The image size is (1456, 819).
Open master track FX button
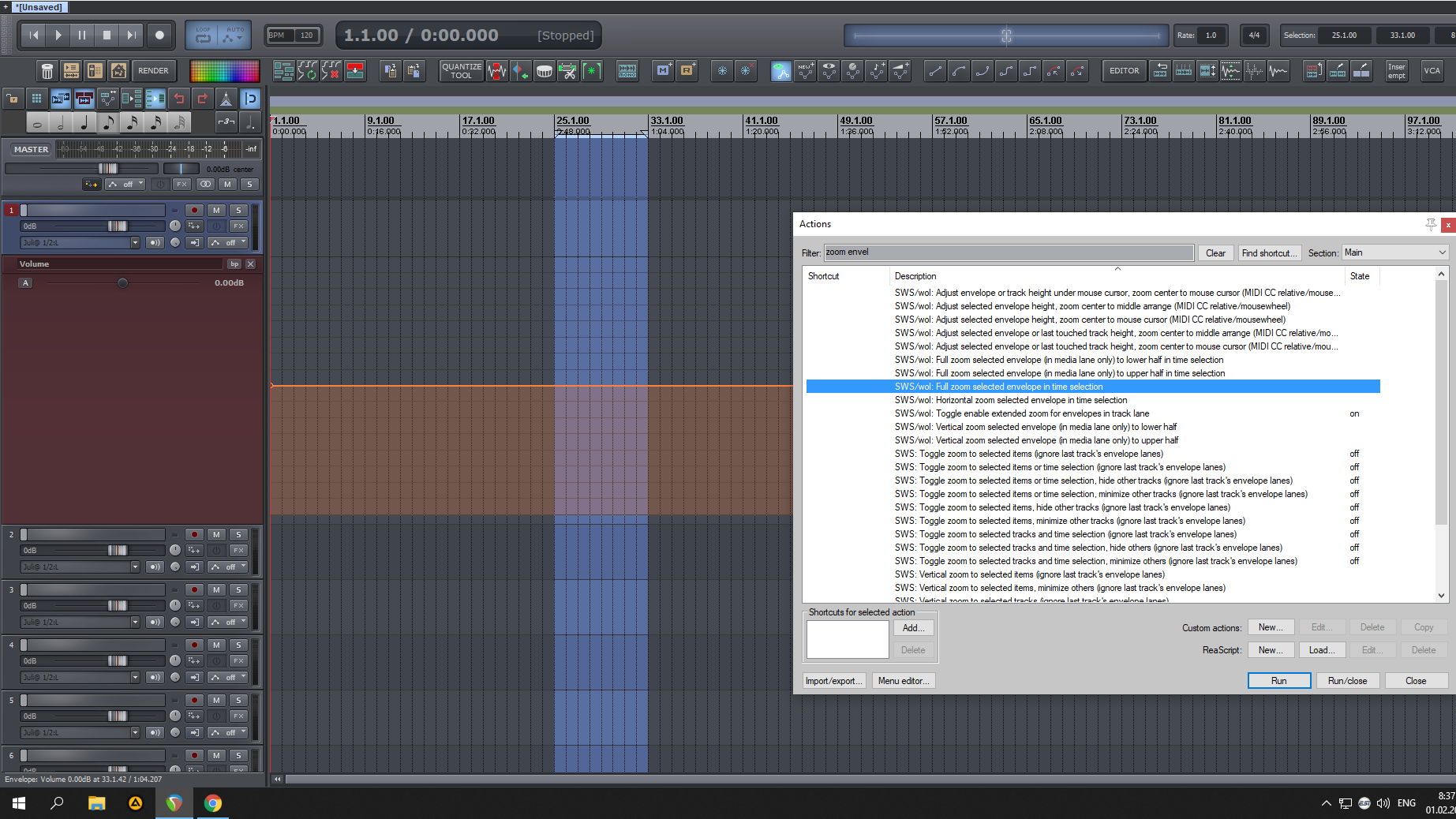pos(182,184)
